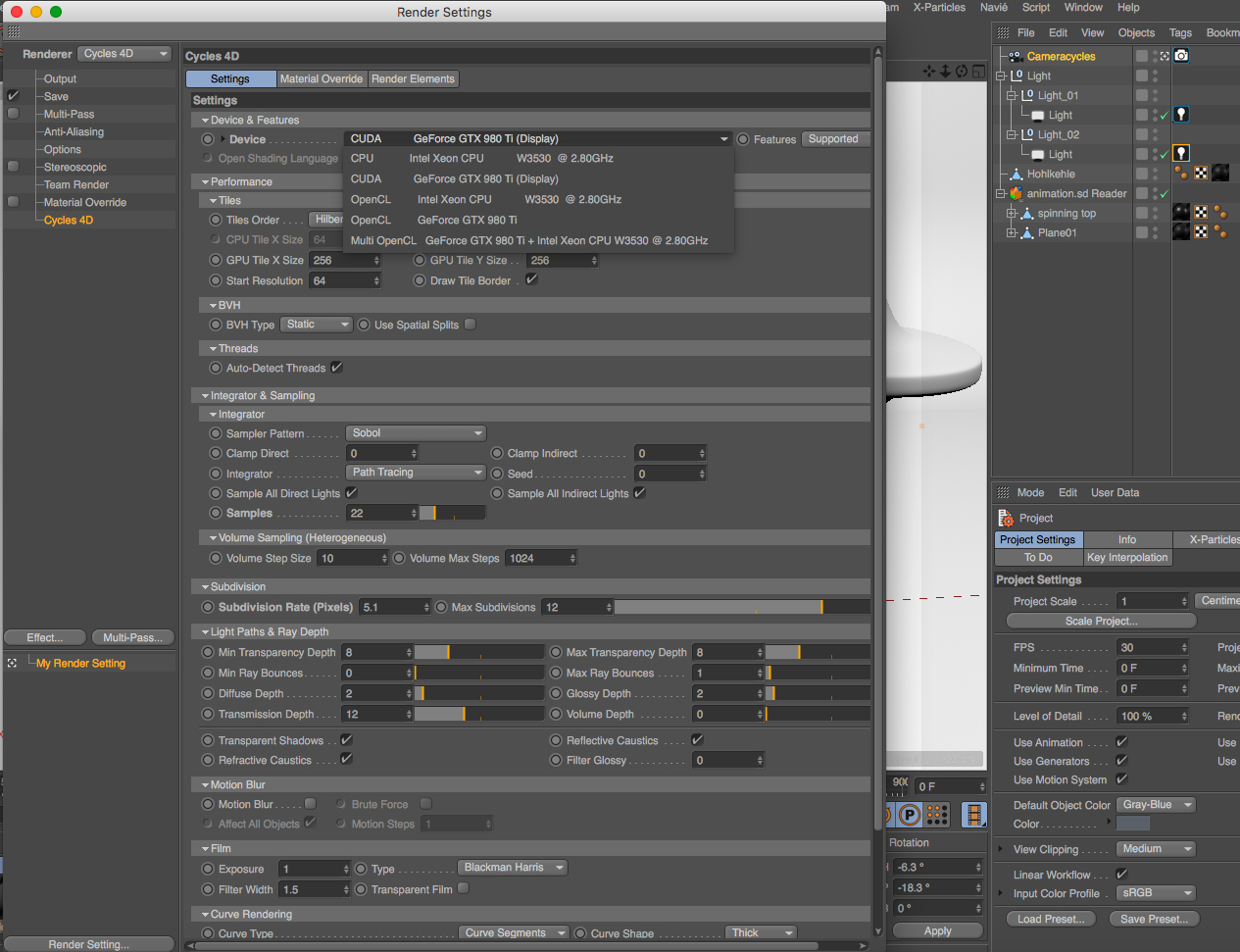This screenshot has width=1240, height=952.
Task: Click the black material tag on Plane01
Action: point(1181,232)
